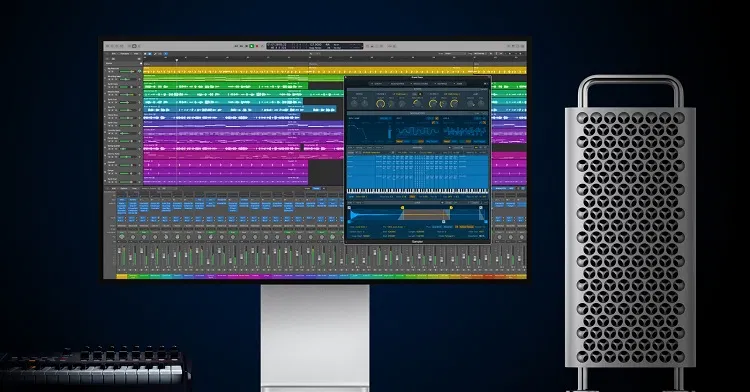Click the playhead marker on the ruler
The width and height of the screenshot is (750, 392).
point(176,59)
